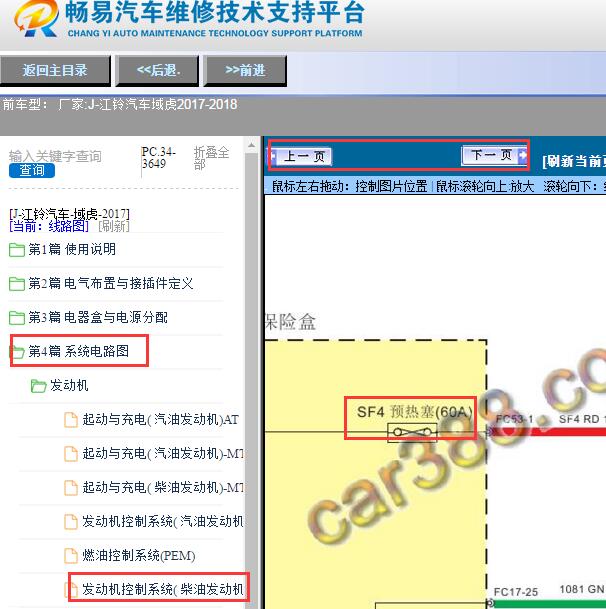Open the 上一页 previous page button
This screenshot has width=606, height=609.
pyautogui.click(x=301, y=157)
